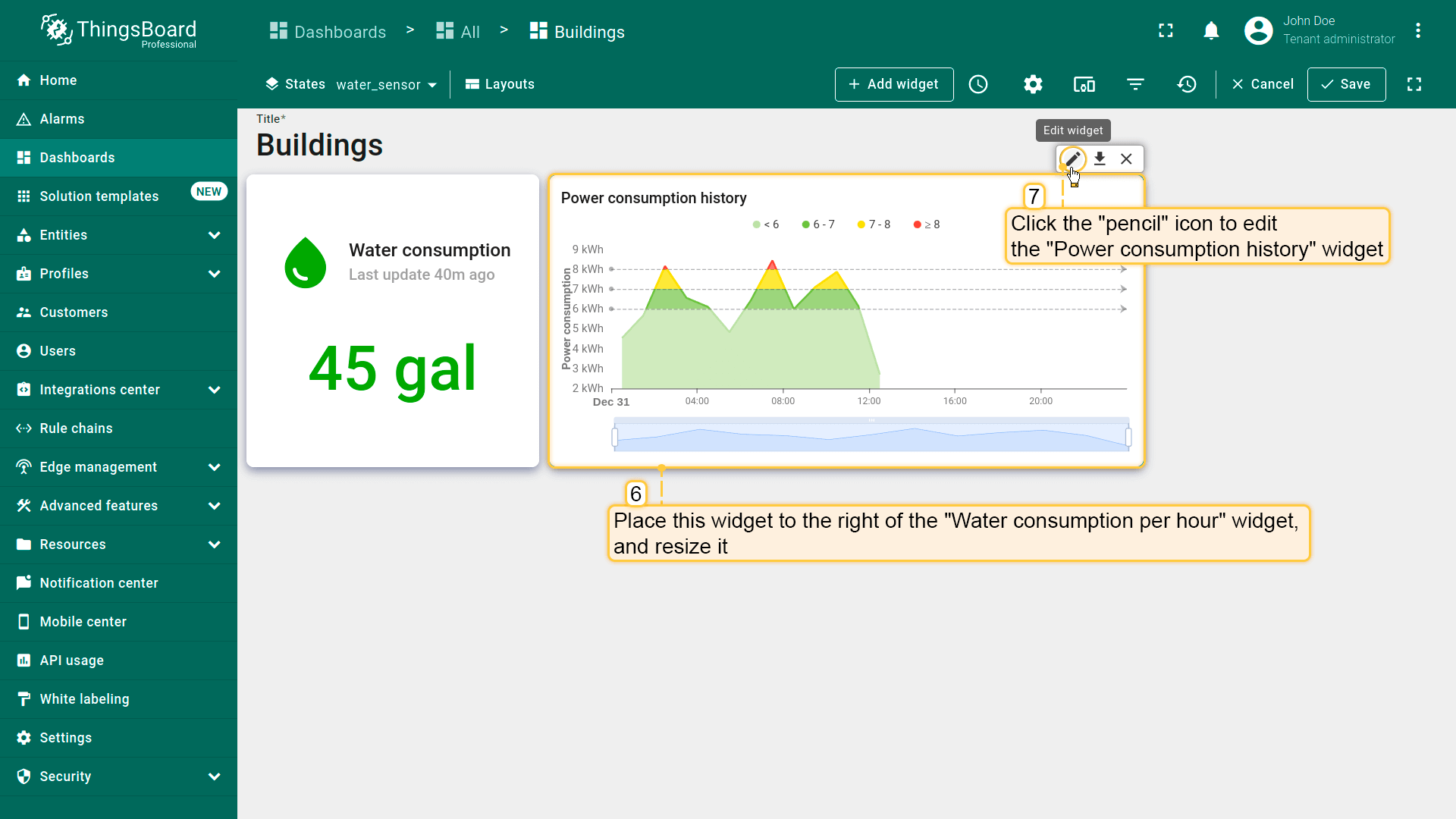This screenshot has width=1456, height=819.
Task: Open the water_sensor state dropdown
Action: (x=386, y=85)
